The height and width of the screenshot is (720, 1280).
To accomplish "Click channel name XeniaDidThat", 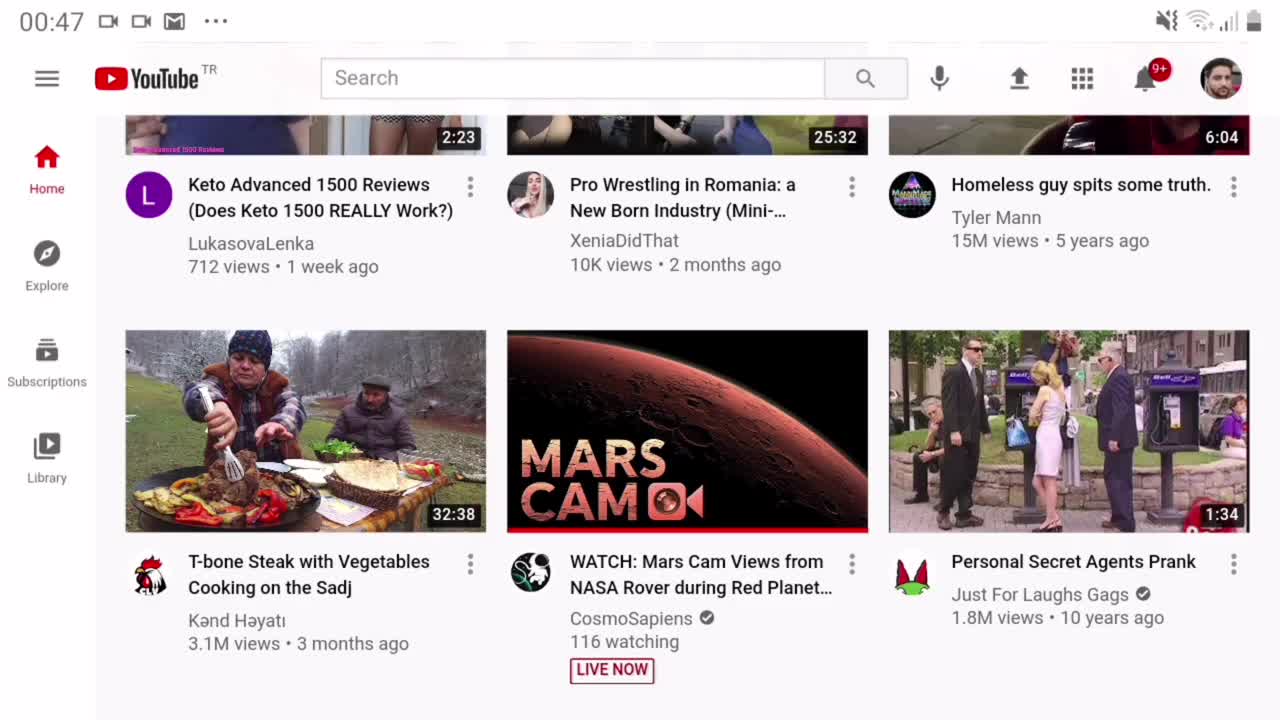I will pos(624,241).
